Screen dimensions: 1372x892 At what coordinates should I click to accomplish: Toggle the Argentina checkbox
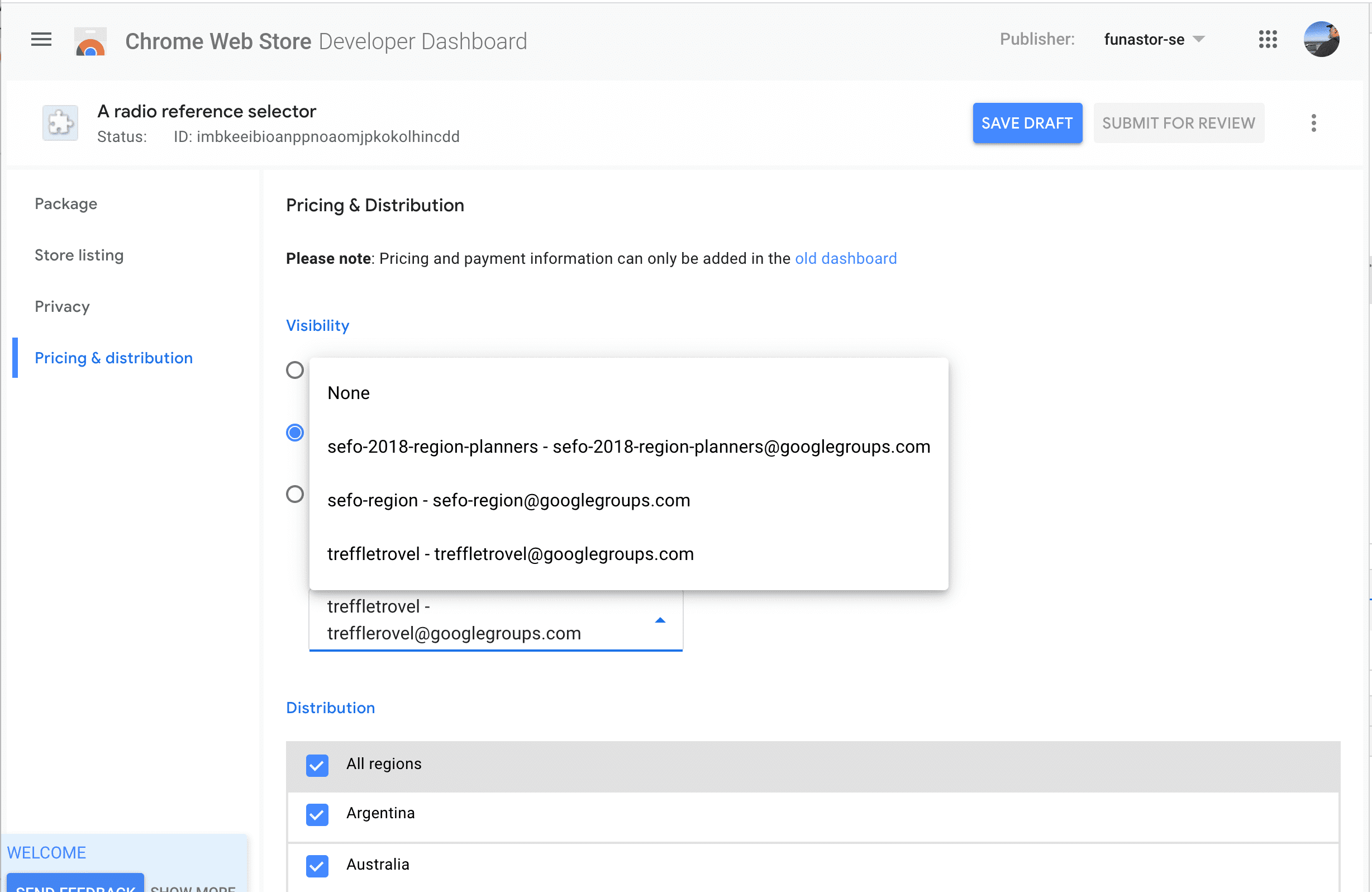pos(317,813)
